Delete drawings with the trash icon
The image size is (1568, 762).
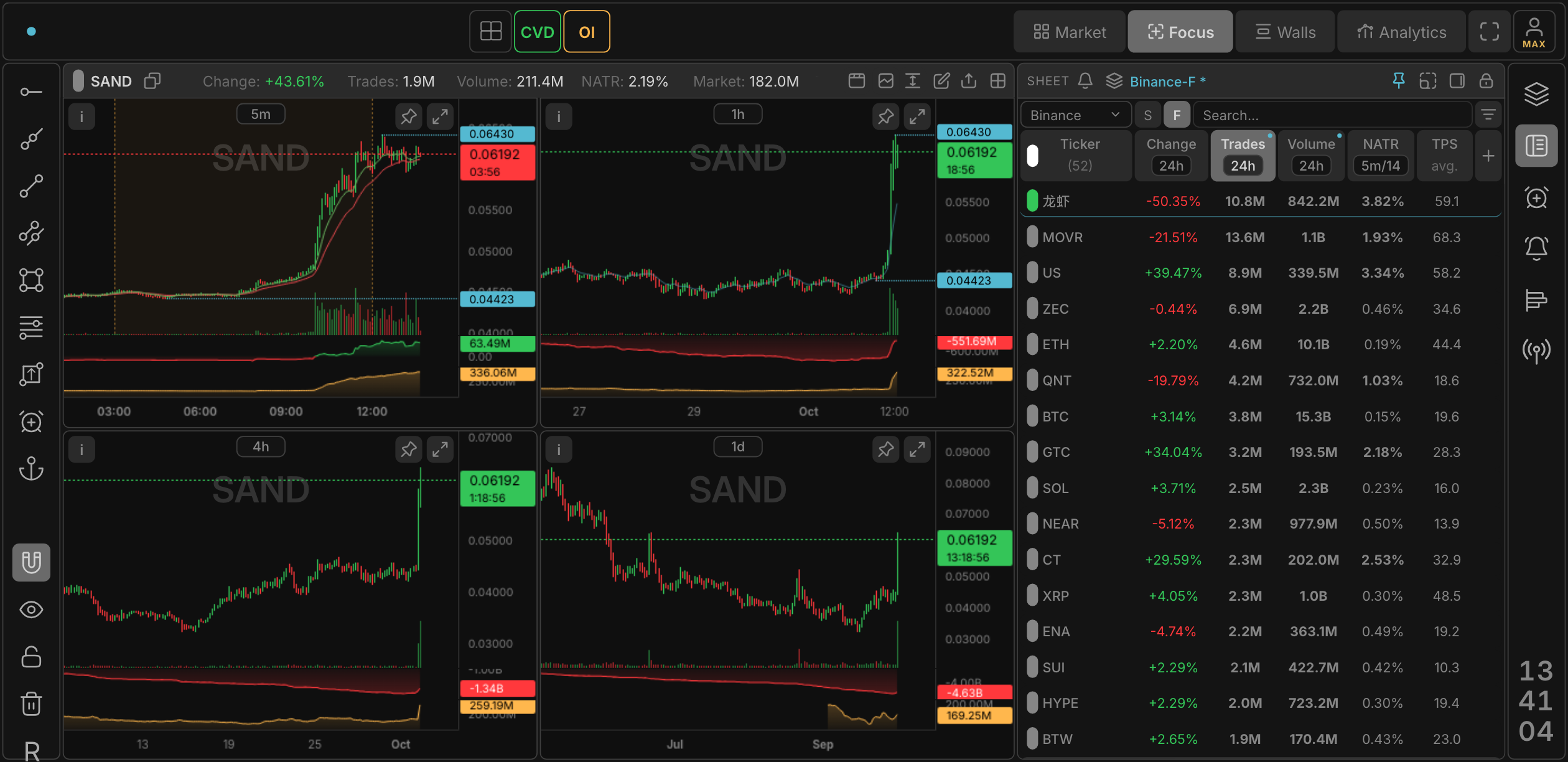coord(31,704)
